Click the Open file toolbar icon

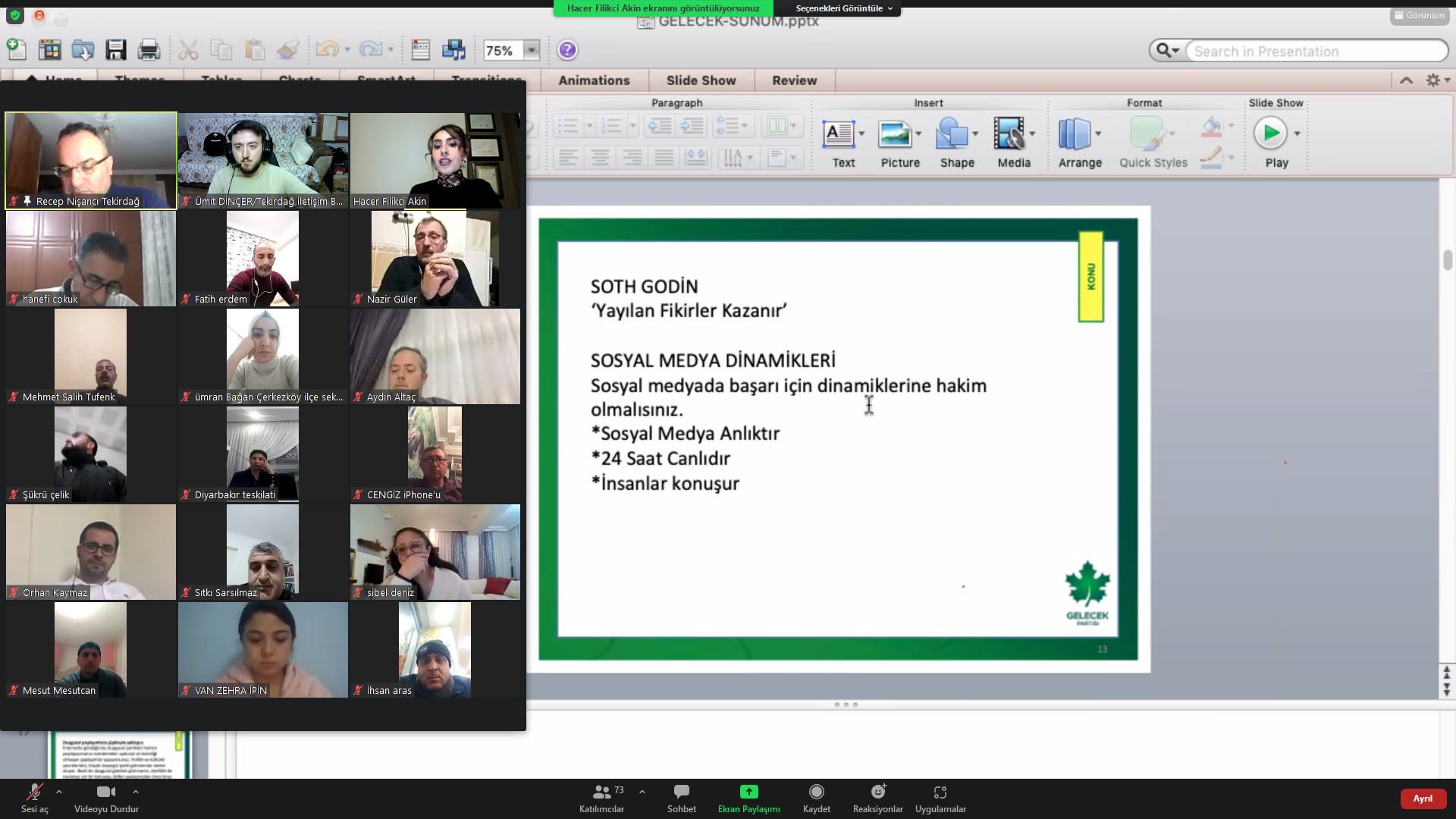tap(83, 50)
